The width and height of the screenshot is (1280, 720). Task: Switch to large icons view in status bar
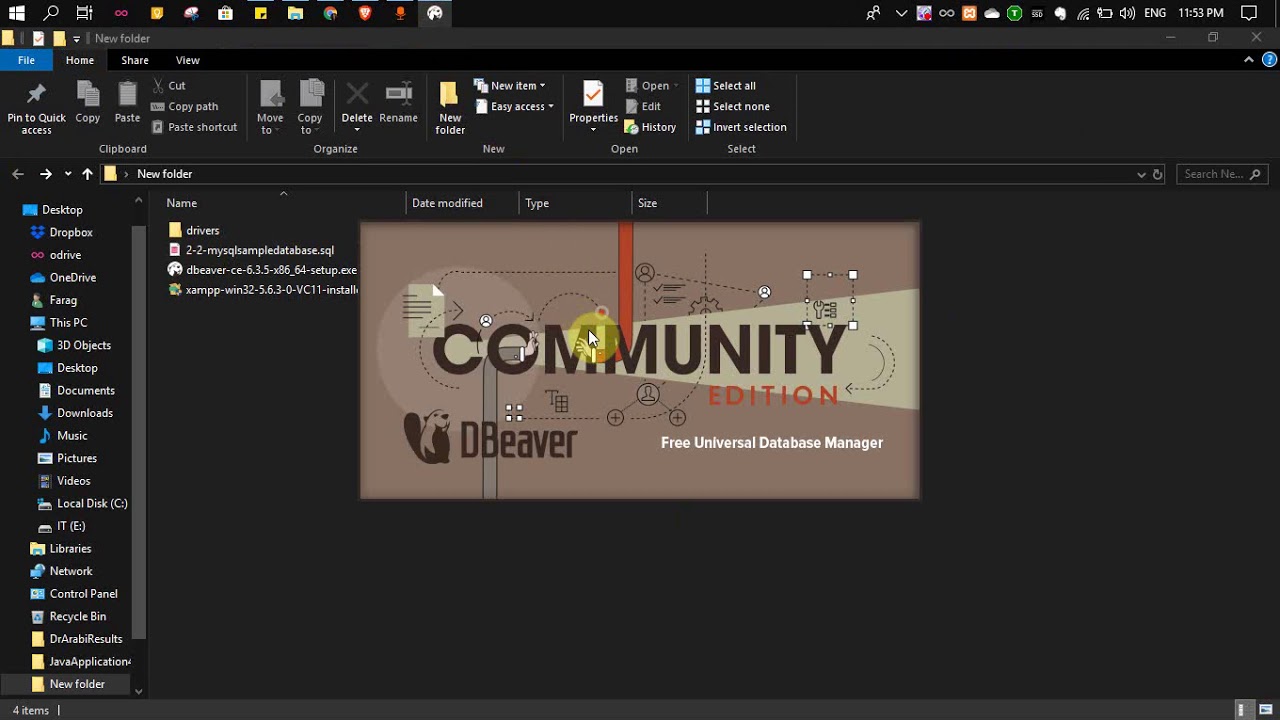tap(1265, 710)
